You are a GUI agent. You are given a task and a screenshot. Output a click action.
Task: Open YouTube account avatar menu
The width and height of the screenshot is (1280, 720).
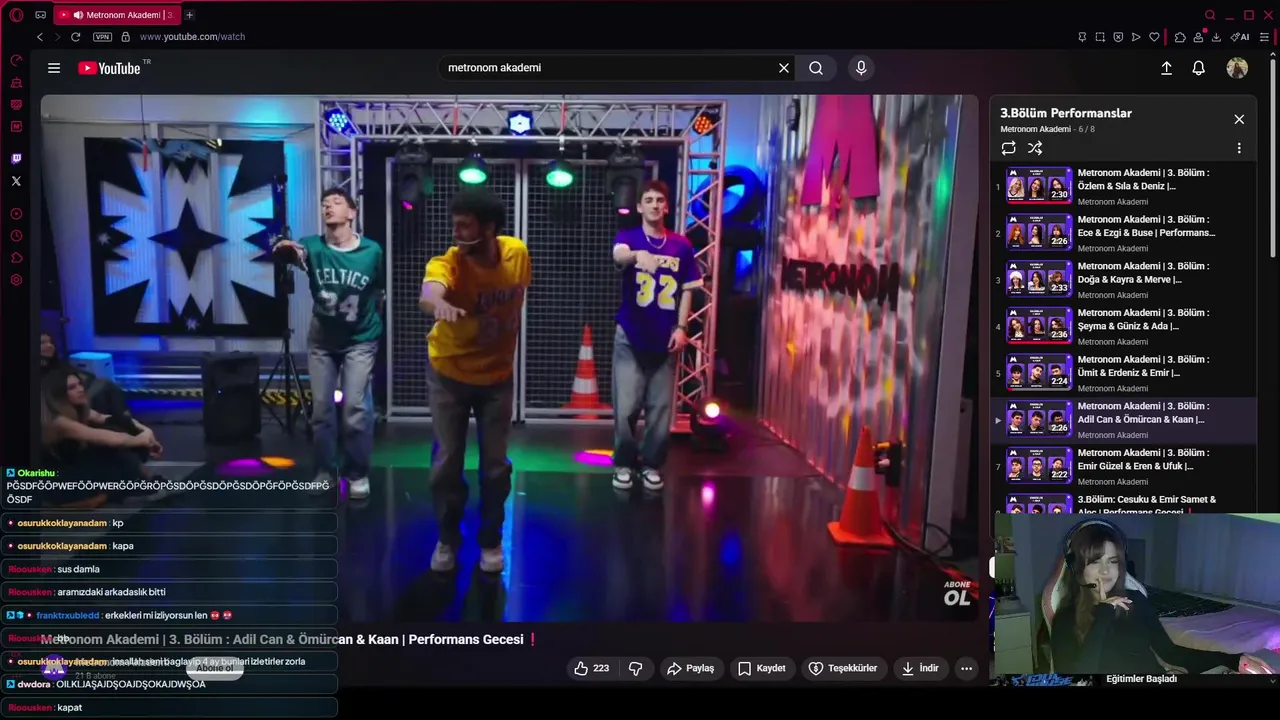coord(1237,68)
